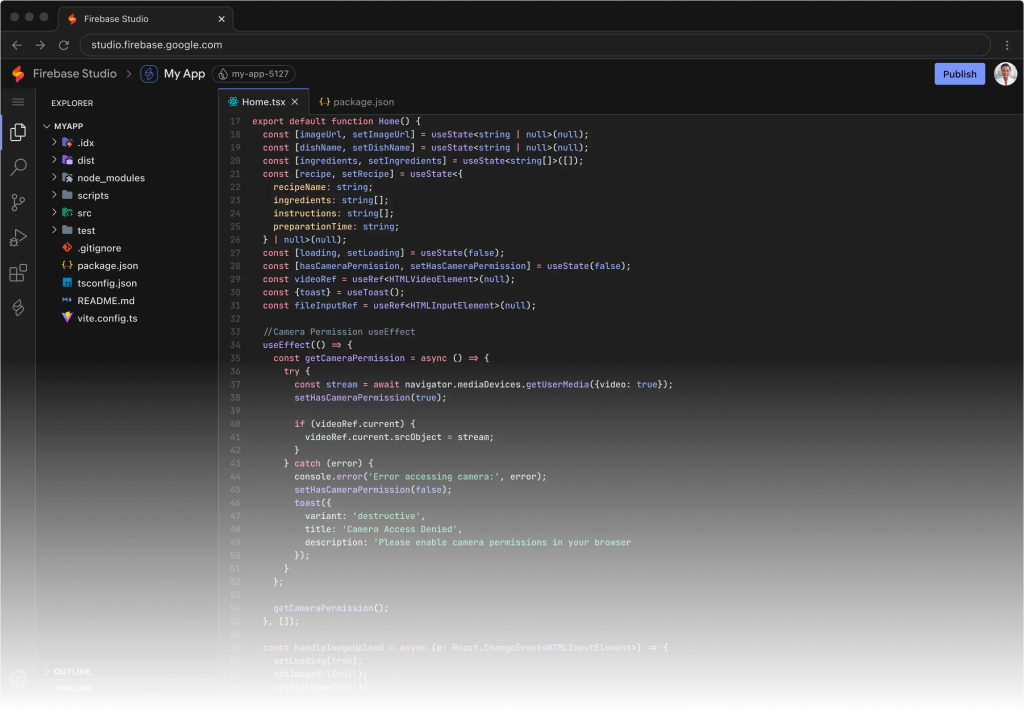Open the Search view in activity bar
The width and height of the screenshot is (1024, 712).
click(x=18, y=167)
